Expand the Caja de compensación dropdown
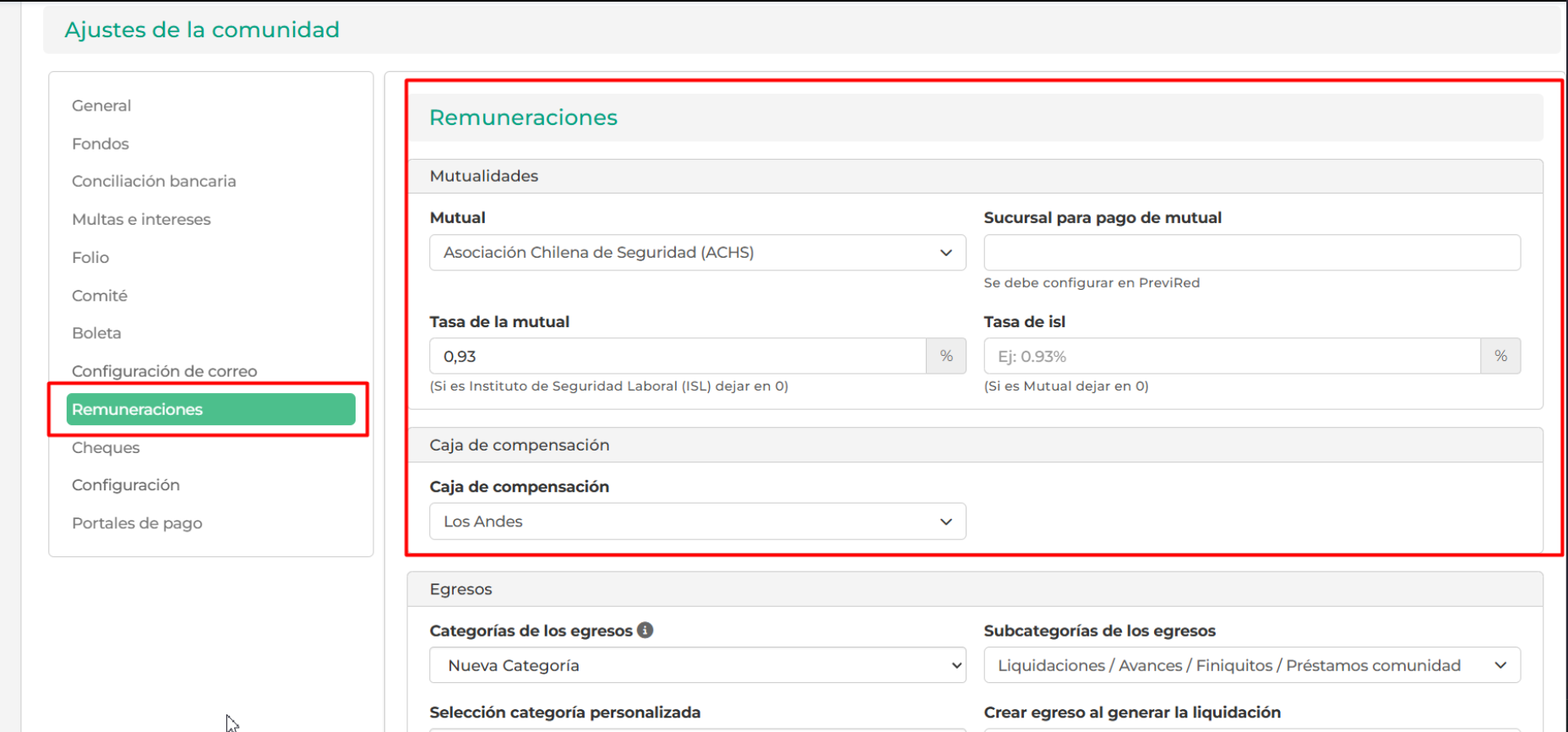 pos(697,522)
